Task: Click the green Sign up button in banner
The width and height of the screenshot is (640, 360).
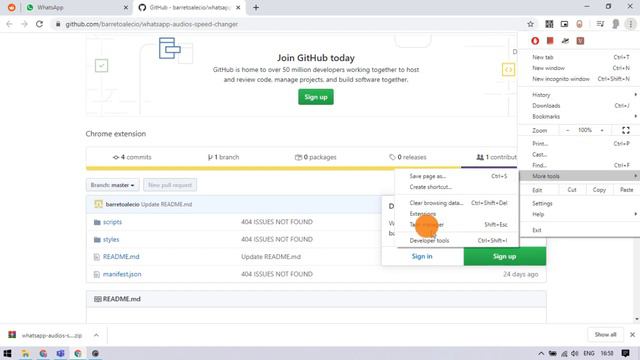Action: [316, 97]
